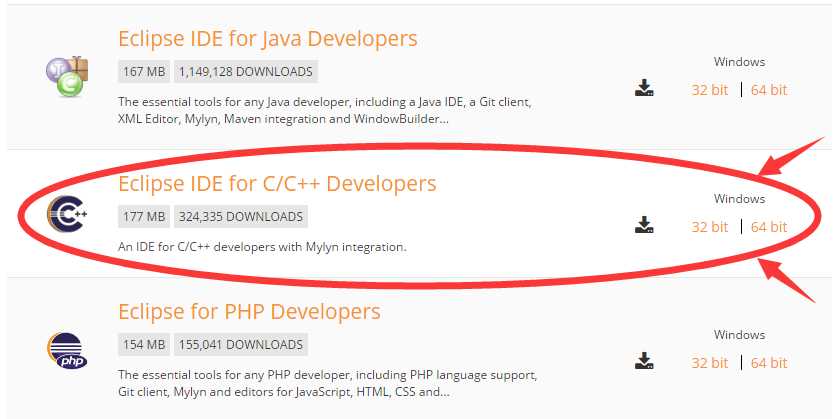Open Eclipse IDE for C/C++ Developers title
This screenshot has width=838, height=419.
click(277, 184)
